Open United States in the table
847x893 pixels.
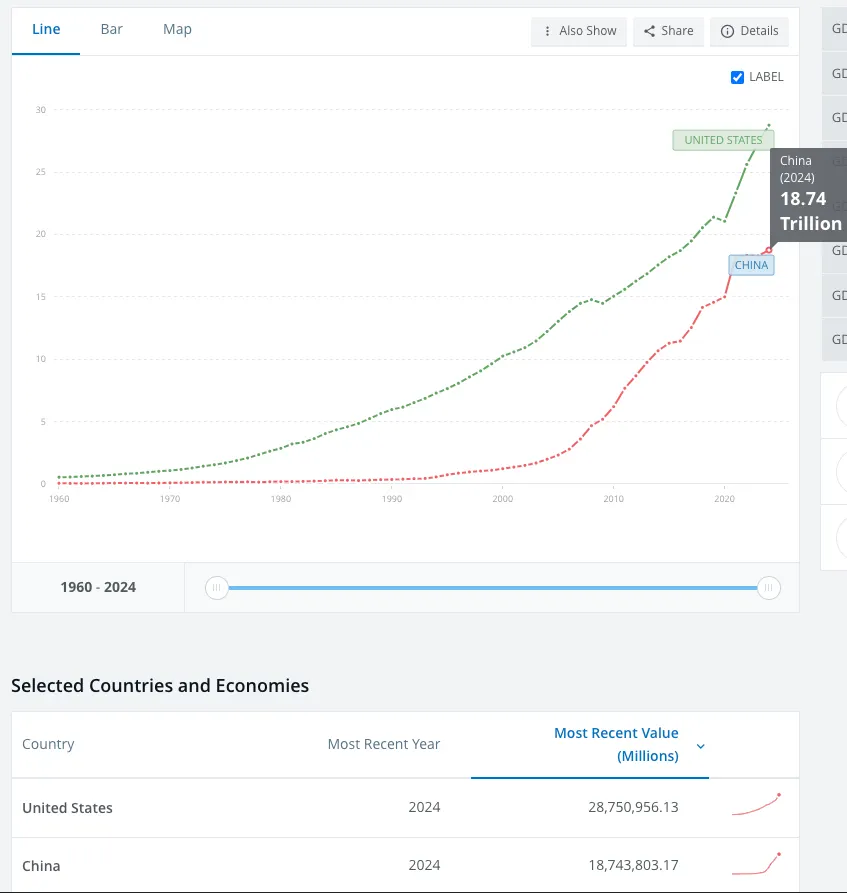point(67,808)
